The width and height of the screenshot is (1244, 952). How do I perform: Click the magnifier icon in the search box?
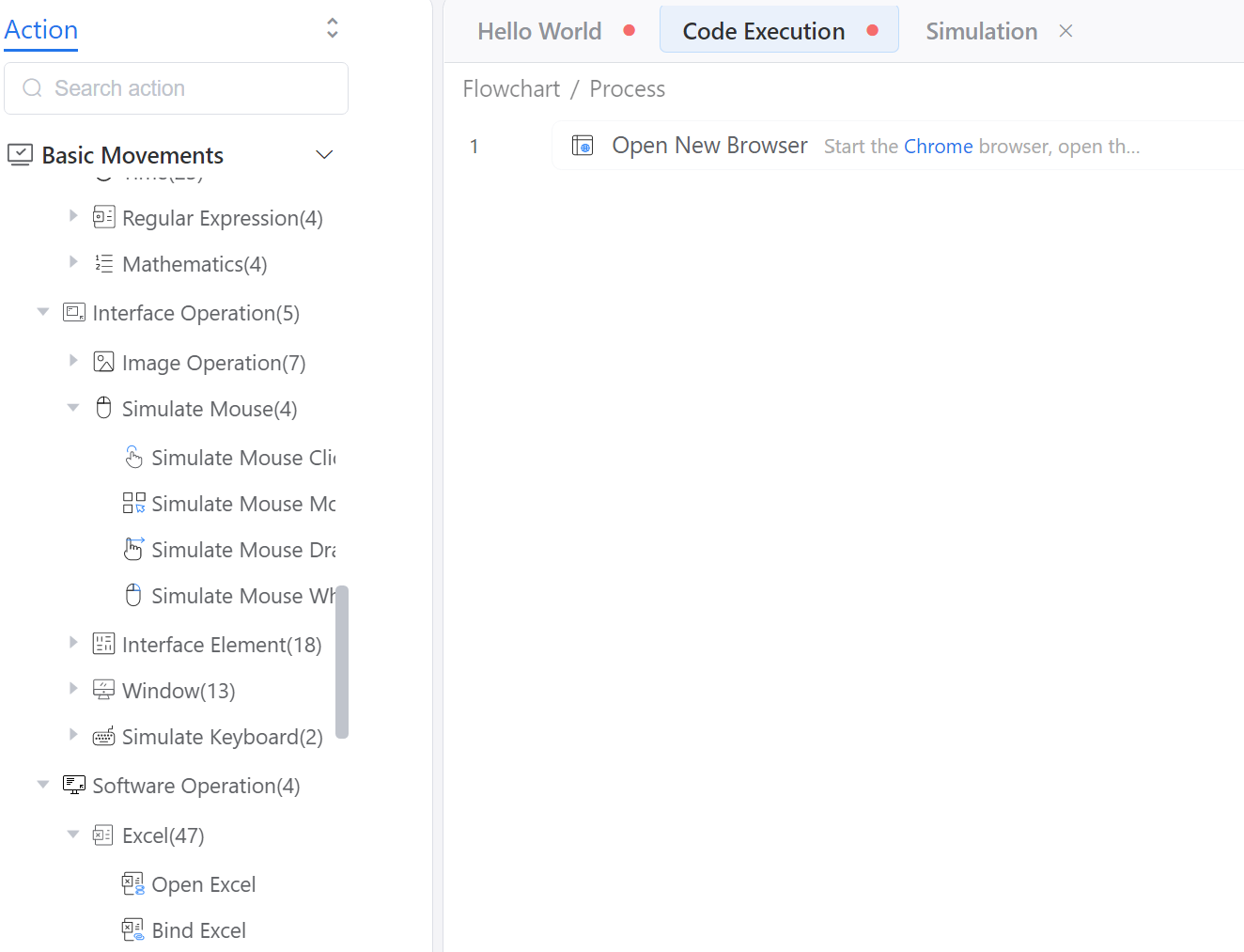coord(33,88)
